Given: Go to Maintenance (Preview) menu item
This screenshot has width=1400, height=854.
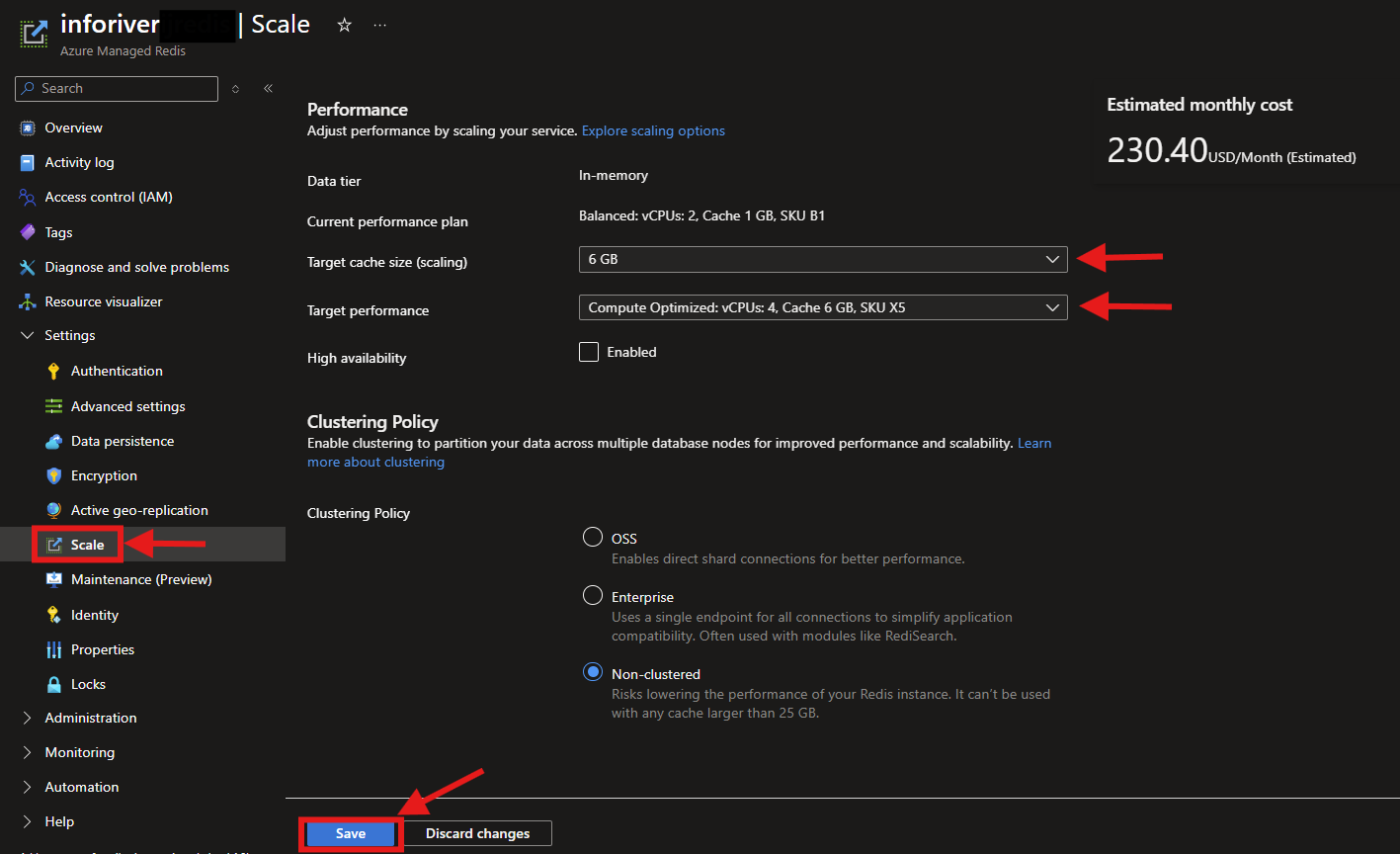Looking at the screenshot, I should (x=141, y=579).
